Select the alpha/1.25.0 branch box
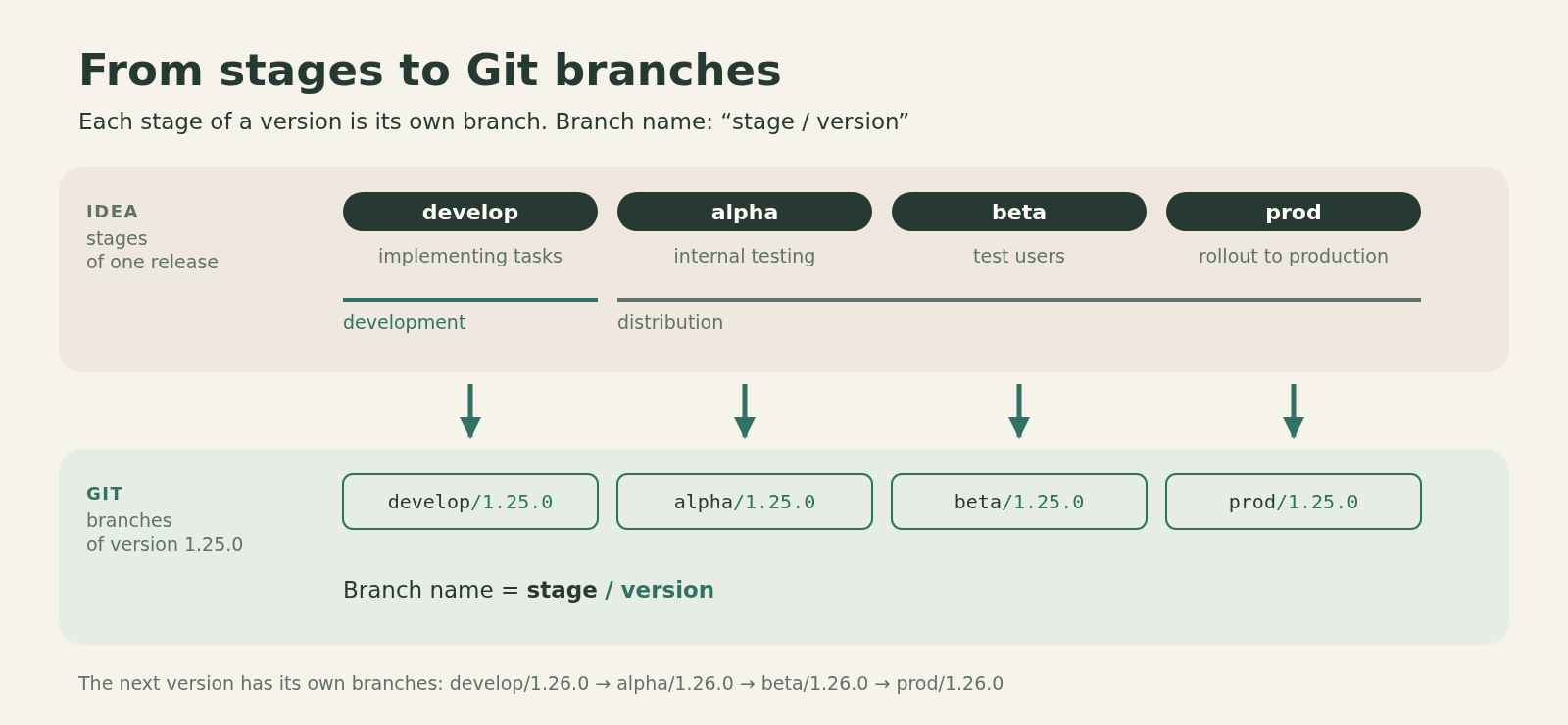Viewport: 1568px width, 725px height. coord(745,502)
